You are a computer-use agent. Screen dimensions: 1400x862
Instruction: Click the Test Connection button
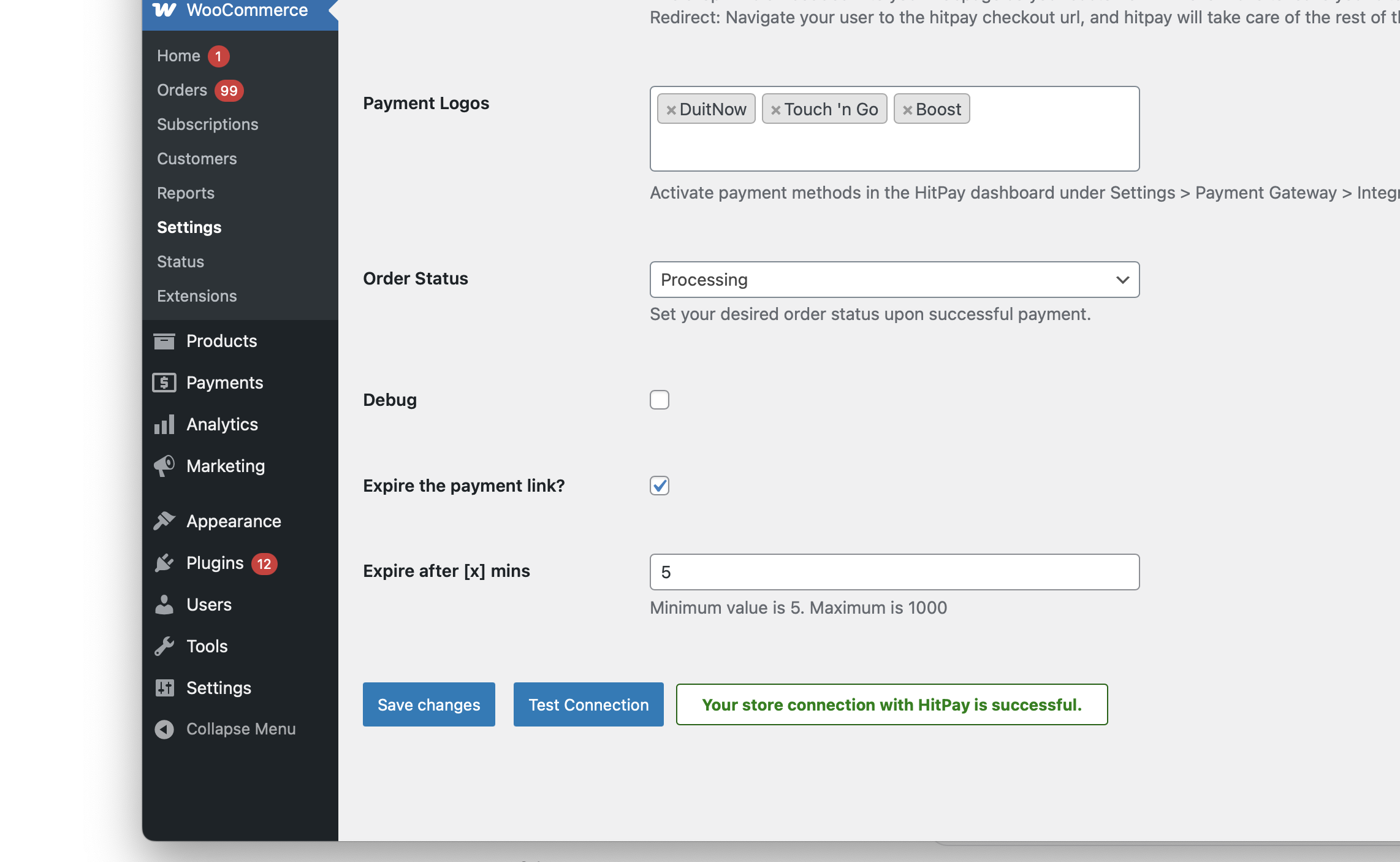coord(588,704)
